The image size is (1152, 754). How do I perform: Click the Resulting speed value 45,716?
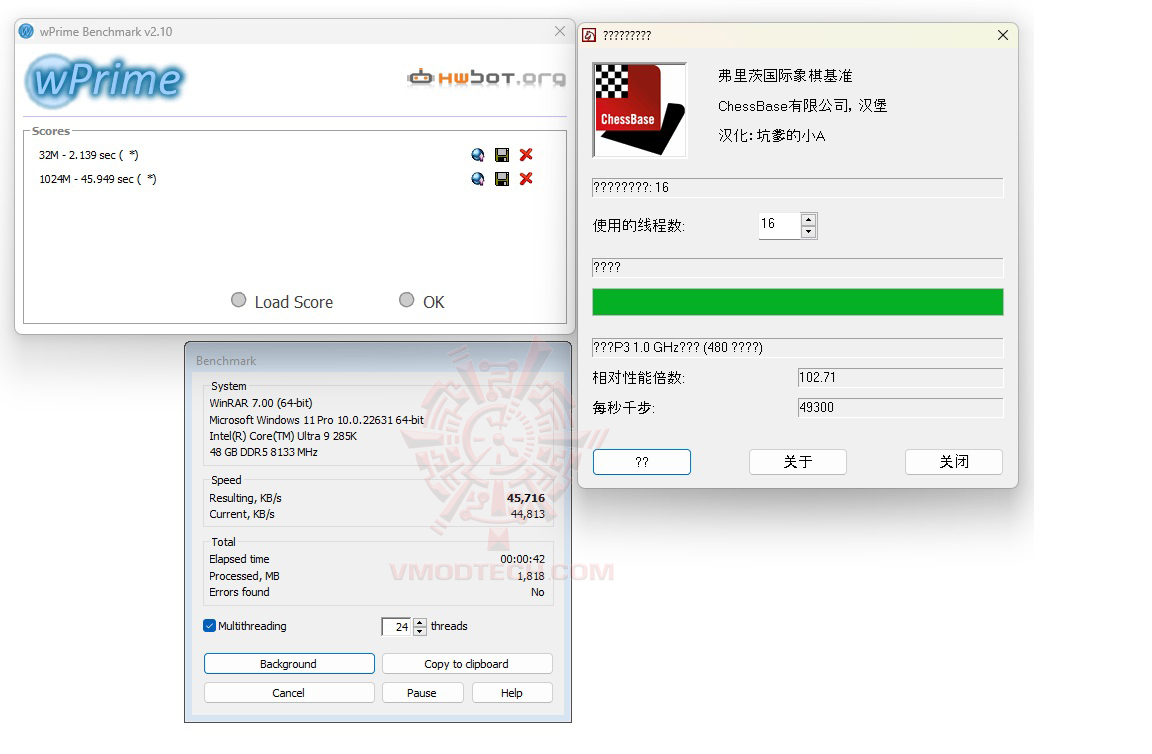(x=526, y=498)
